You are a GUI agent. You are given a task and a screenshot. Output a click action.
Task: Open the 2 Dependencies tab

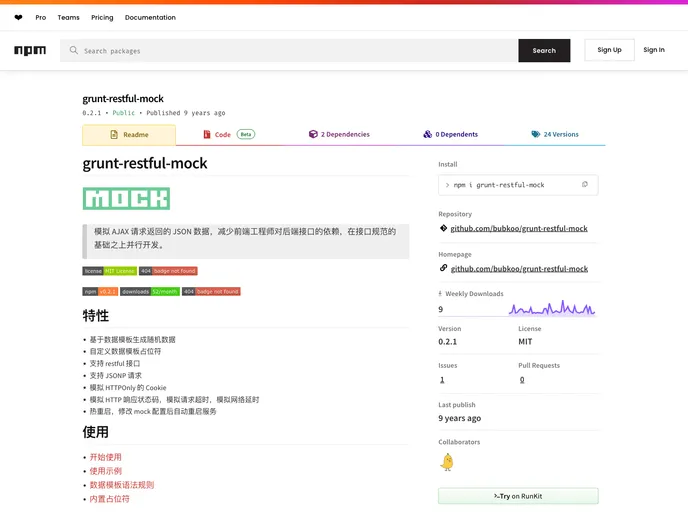click(339, 135)
